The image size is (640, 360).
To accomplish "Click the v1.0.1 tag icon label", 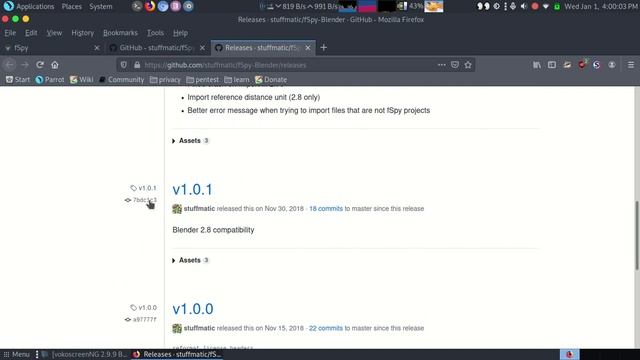I will click(143, 188).
